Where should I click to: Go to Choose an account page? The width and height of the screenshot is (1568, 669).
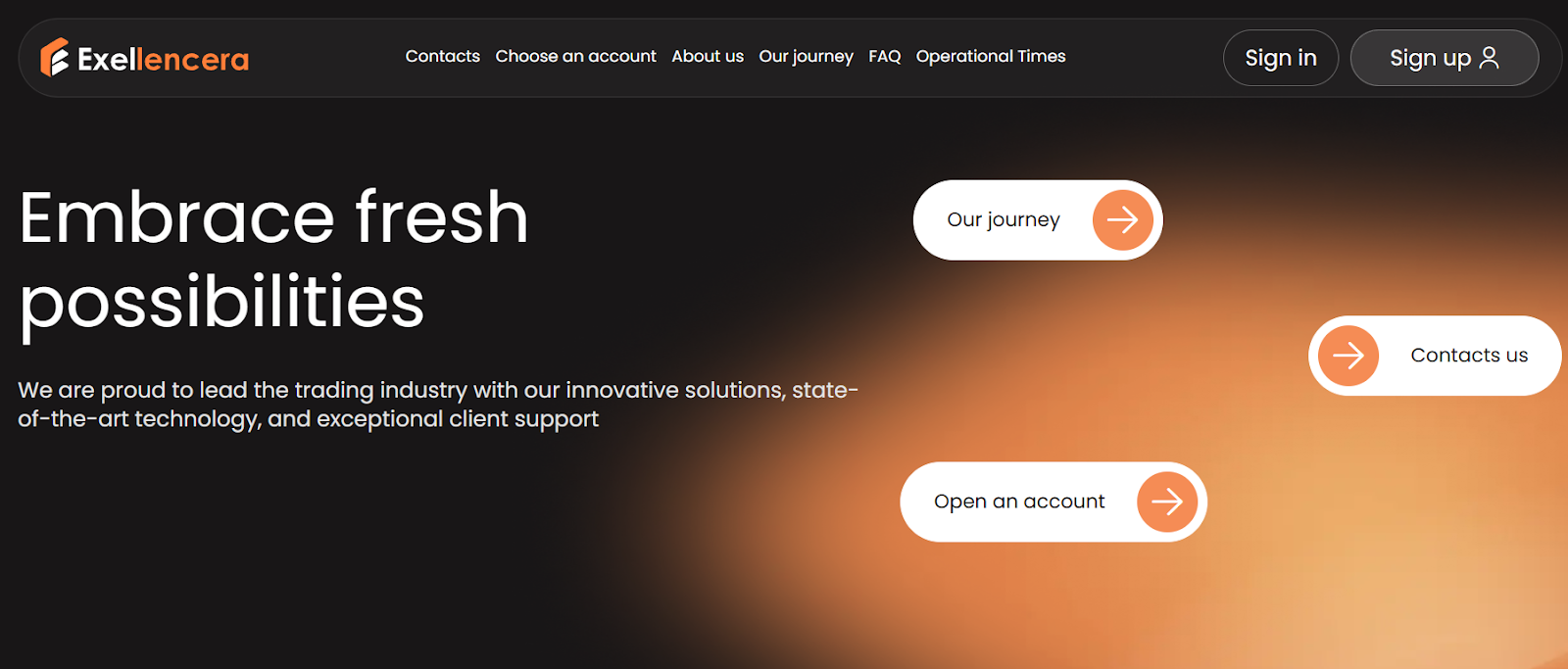[575, 56]
